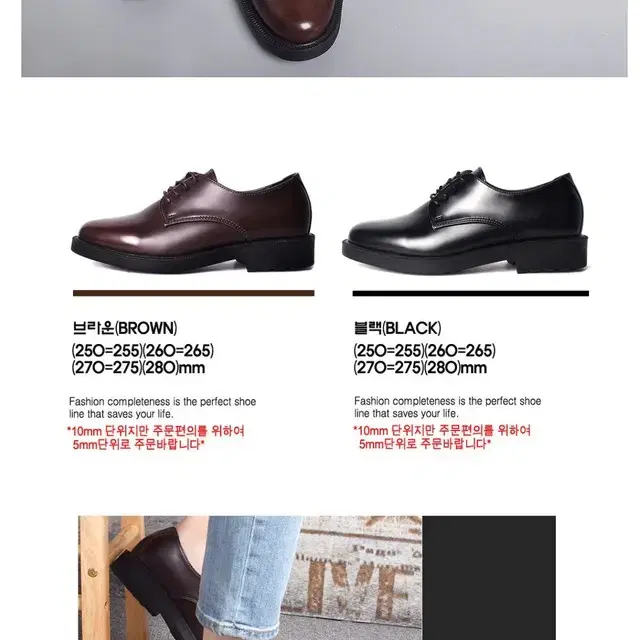The width and height of the screenshot is (640, 640).
Task: Click the brown shoe's chunky sole
Action: (x=193, y=254)
